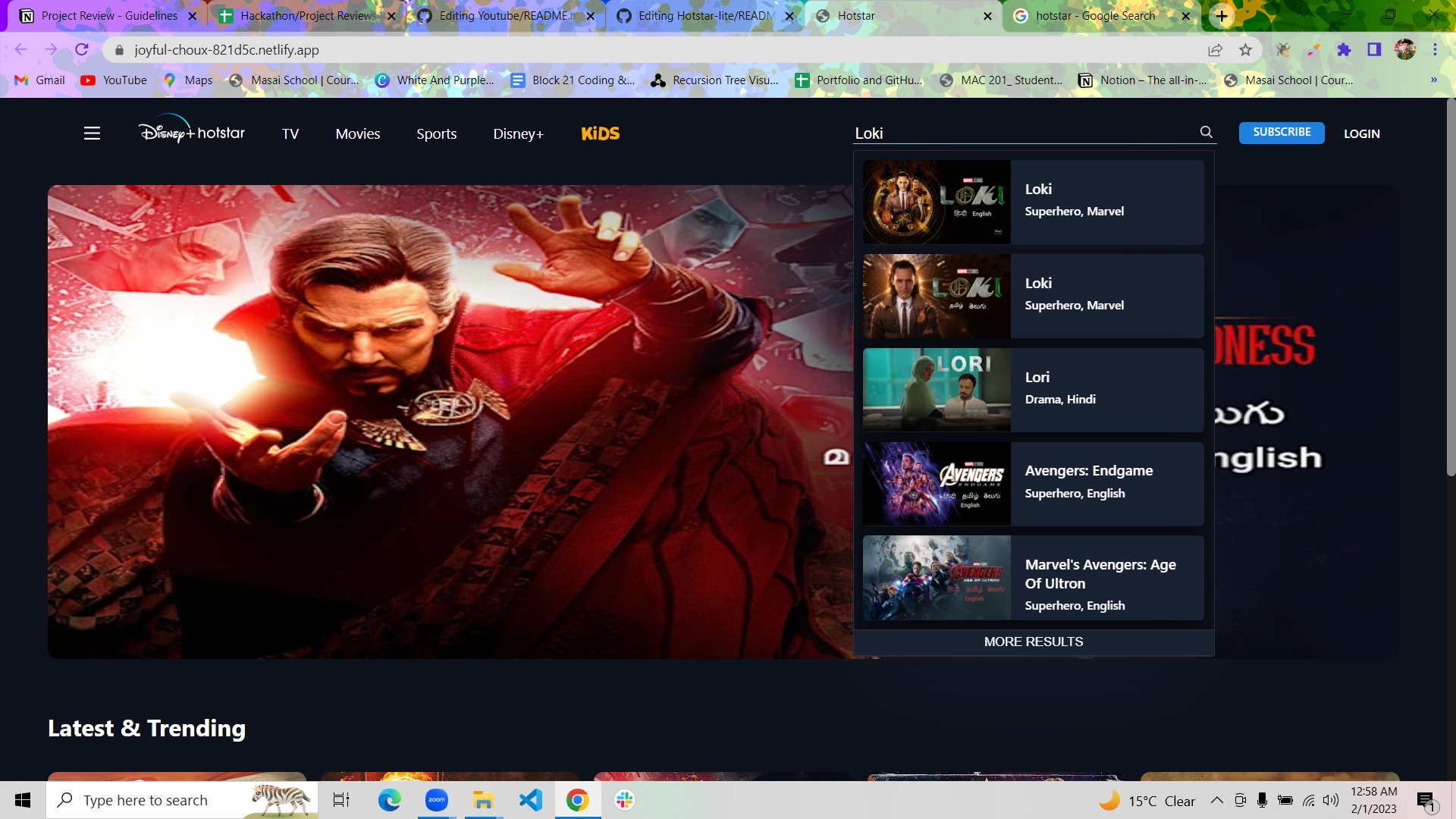Viewport: 1456px width, 819px height.
Task: Open the Maps bookmark
Action: [188, 80]
